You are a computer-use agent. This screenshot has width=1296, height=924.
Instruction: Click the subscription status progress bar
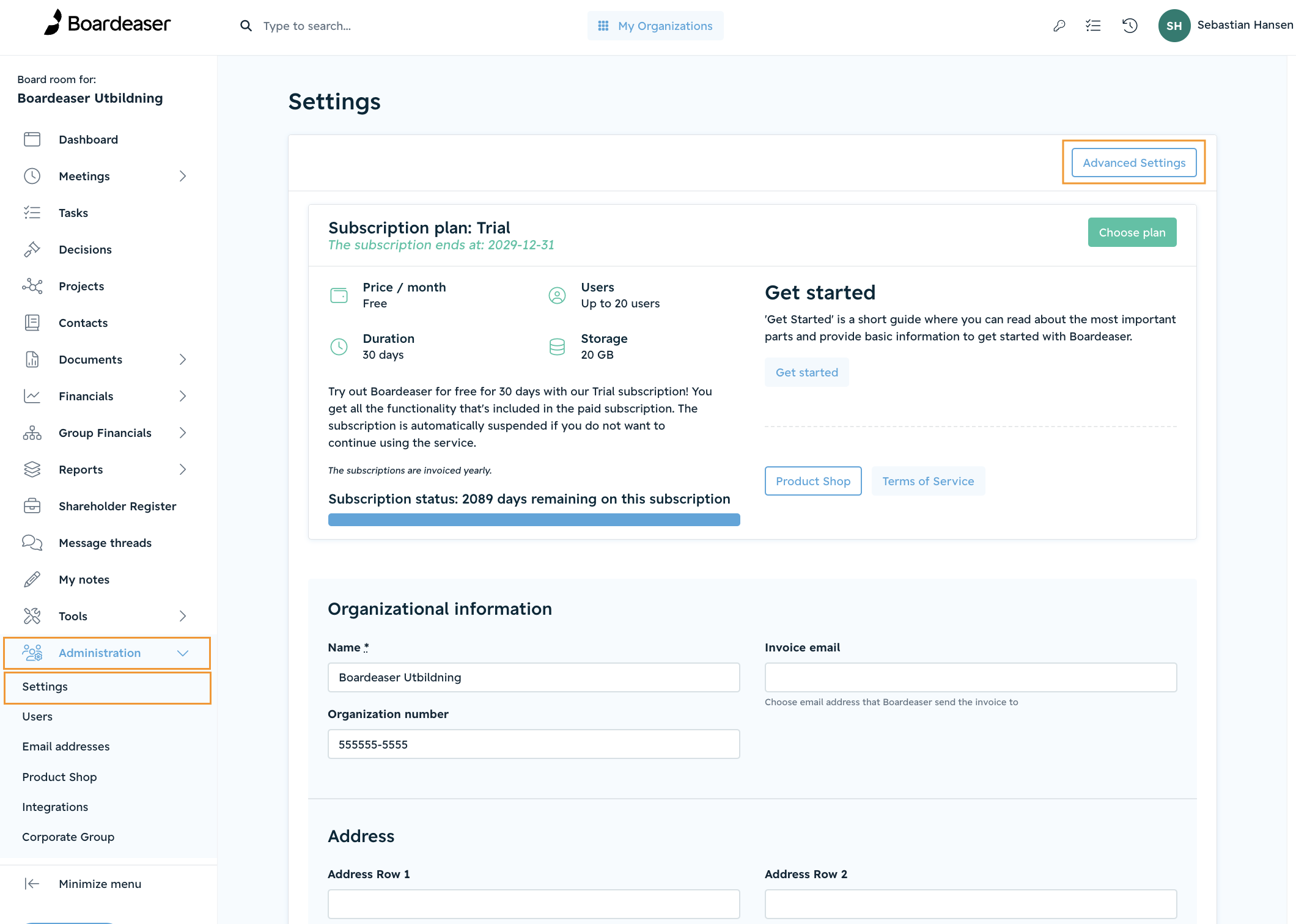click(534, 520)
